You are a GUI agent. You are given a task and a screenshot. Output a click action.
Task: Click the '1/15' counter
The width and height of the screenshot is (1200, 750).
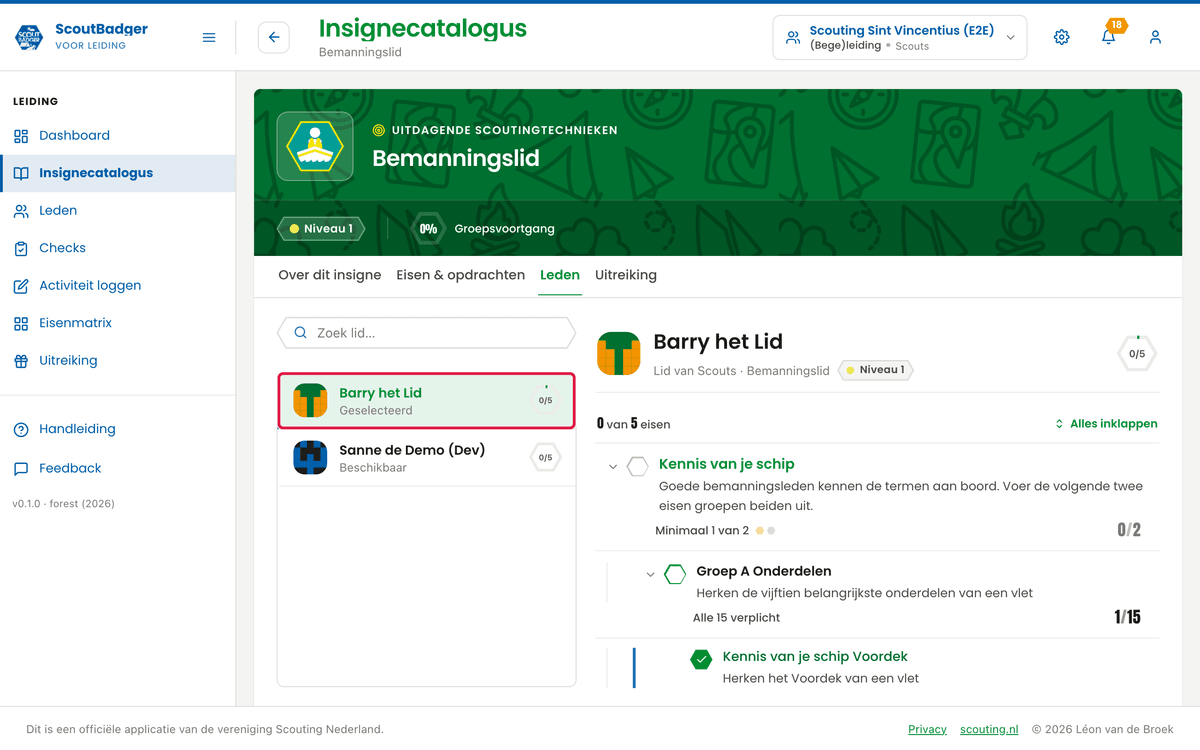[x=1127, y=617]
